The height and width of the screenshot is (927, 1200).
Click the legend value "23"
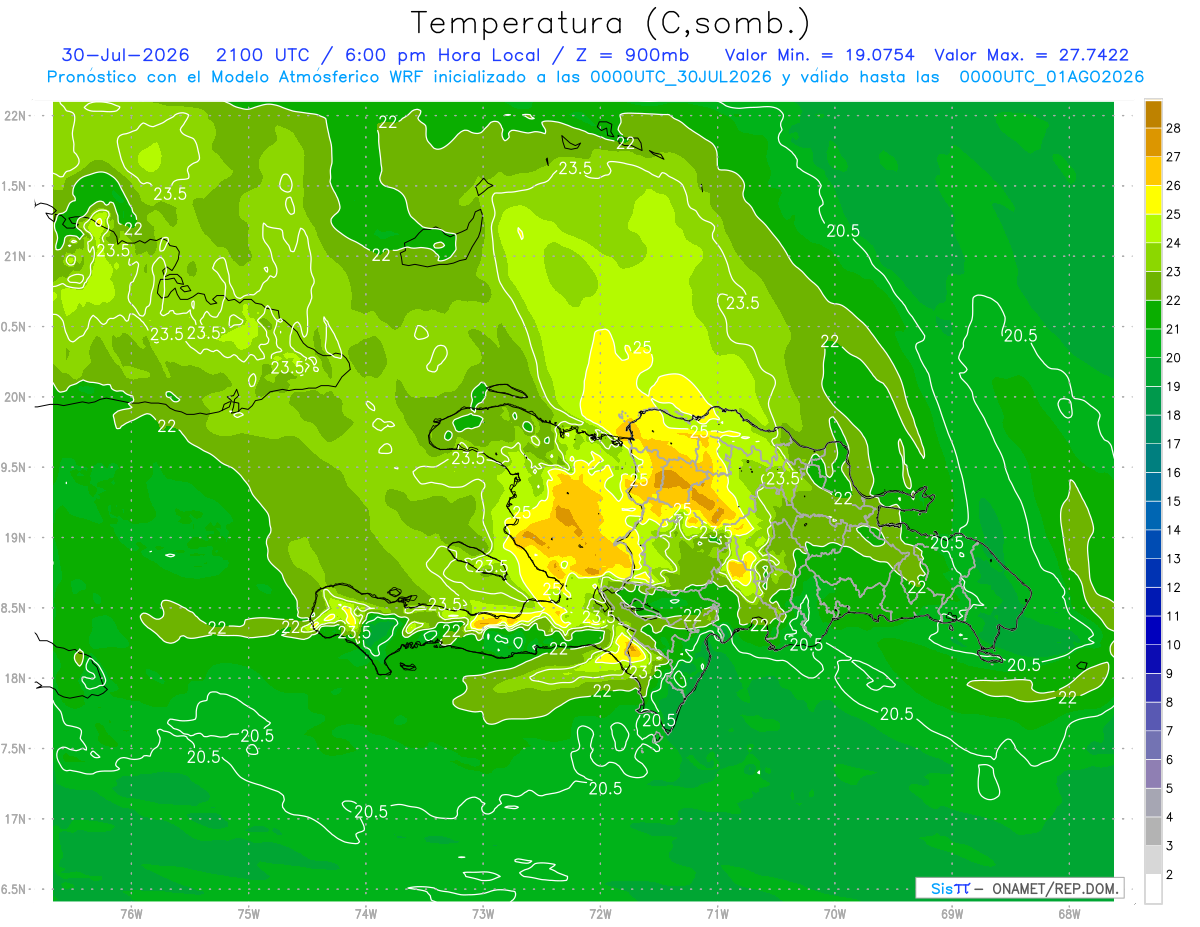(1174, 272)
